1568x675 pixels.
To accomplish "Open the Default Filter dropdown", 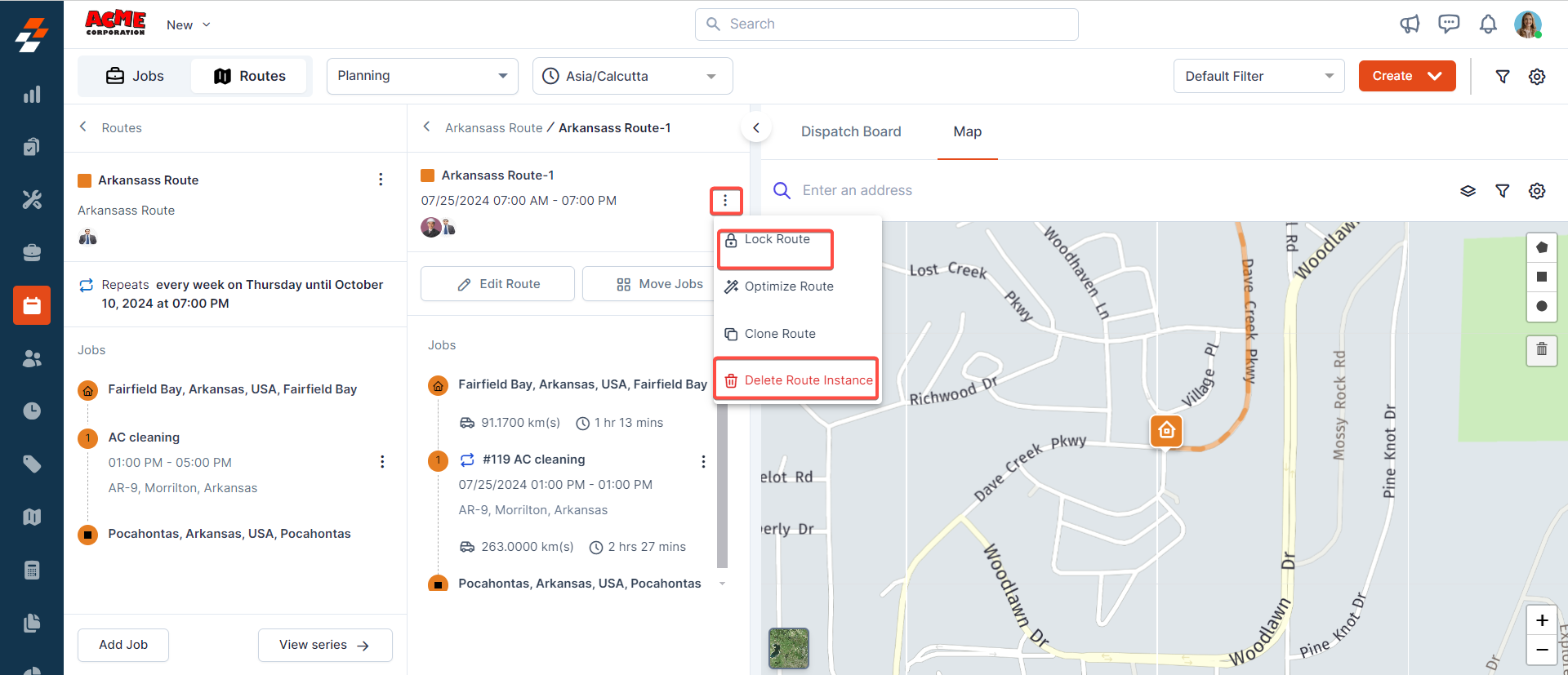I will [1258, 76].
